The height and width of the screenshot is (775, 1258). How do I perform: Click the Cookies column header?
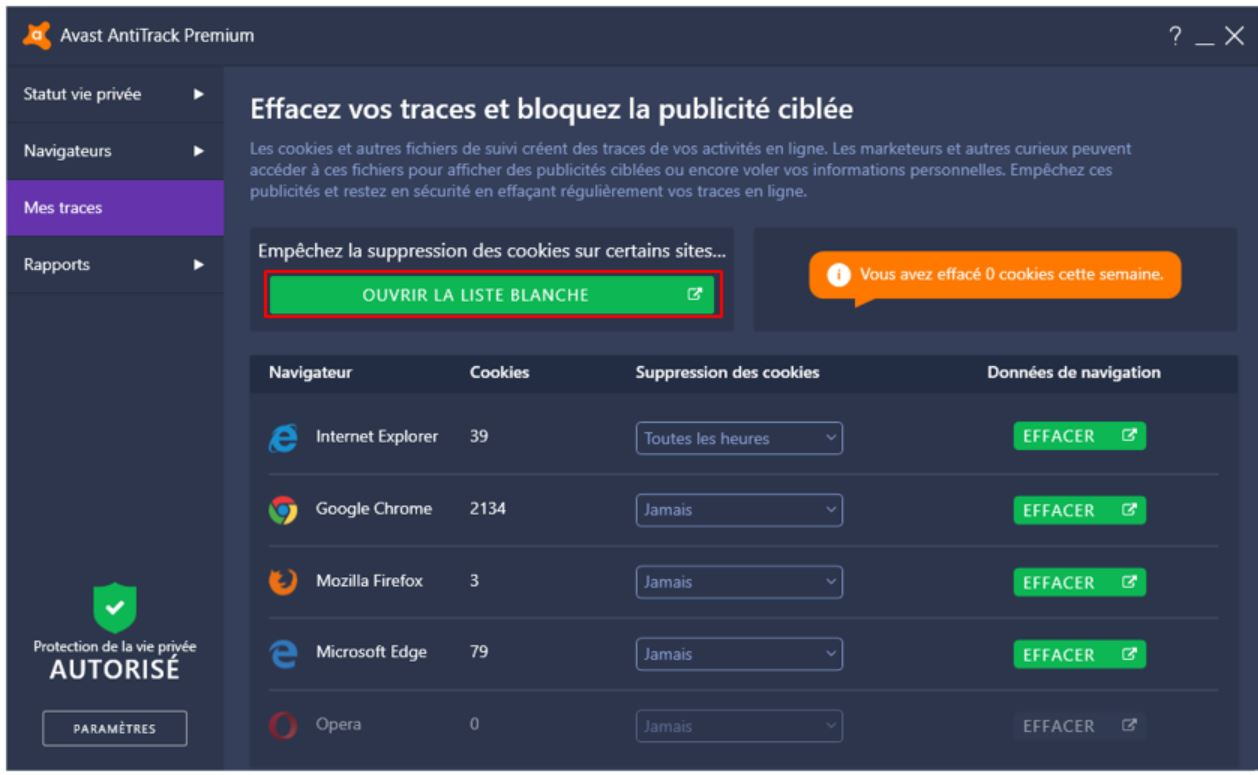tap(499, 373)
